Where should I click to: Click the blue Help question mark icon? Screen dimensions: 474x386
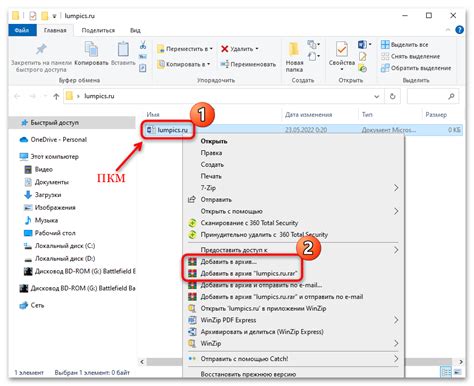tap(459, 30)
